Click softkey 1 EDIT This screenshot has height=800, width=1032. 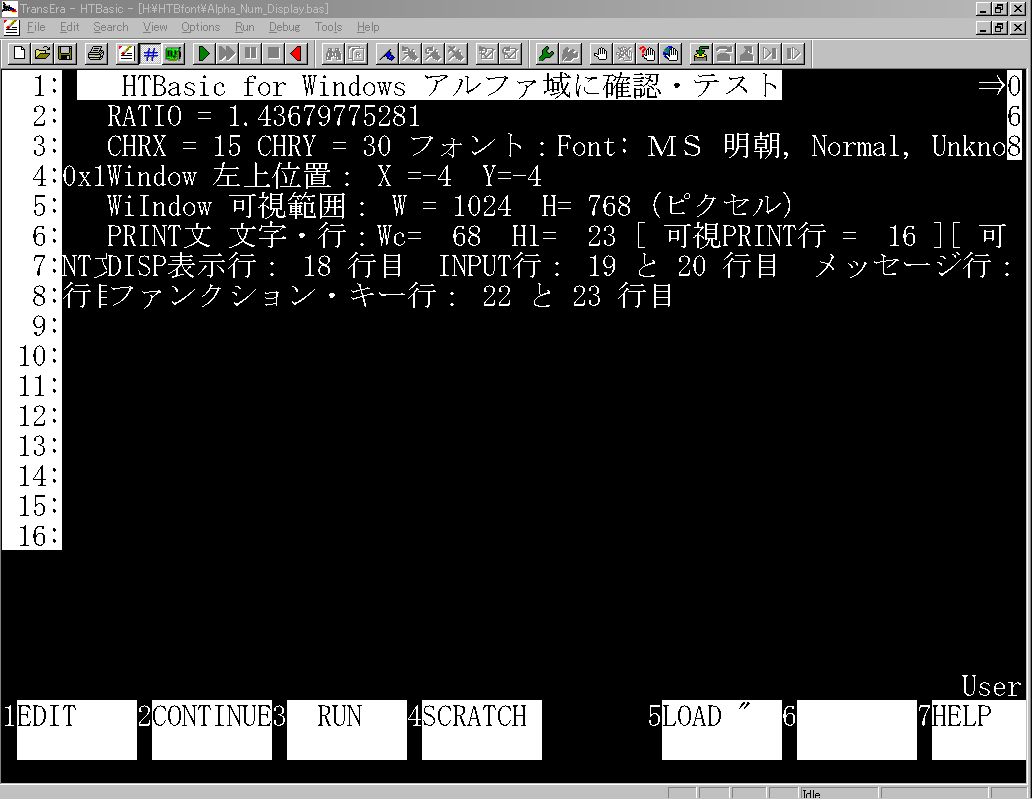pos(76,730)
